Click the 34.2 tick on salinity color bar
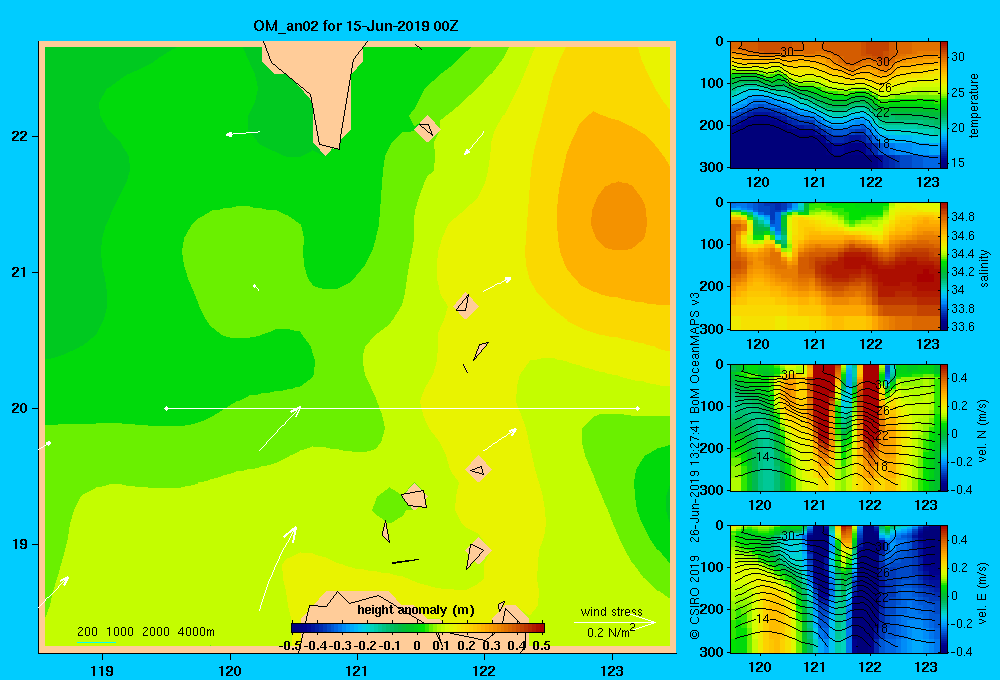 click(x=962, y=272)
